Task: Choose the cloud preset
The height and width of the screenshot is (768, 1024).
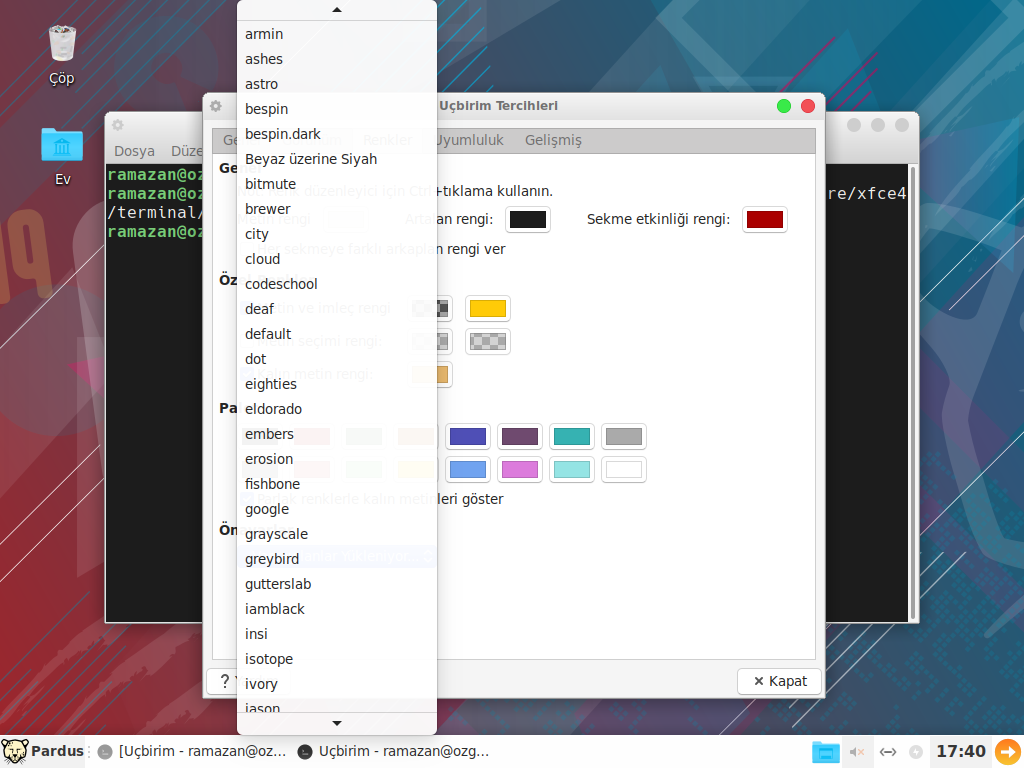Action: pos(337,259)
